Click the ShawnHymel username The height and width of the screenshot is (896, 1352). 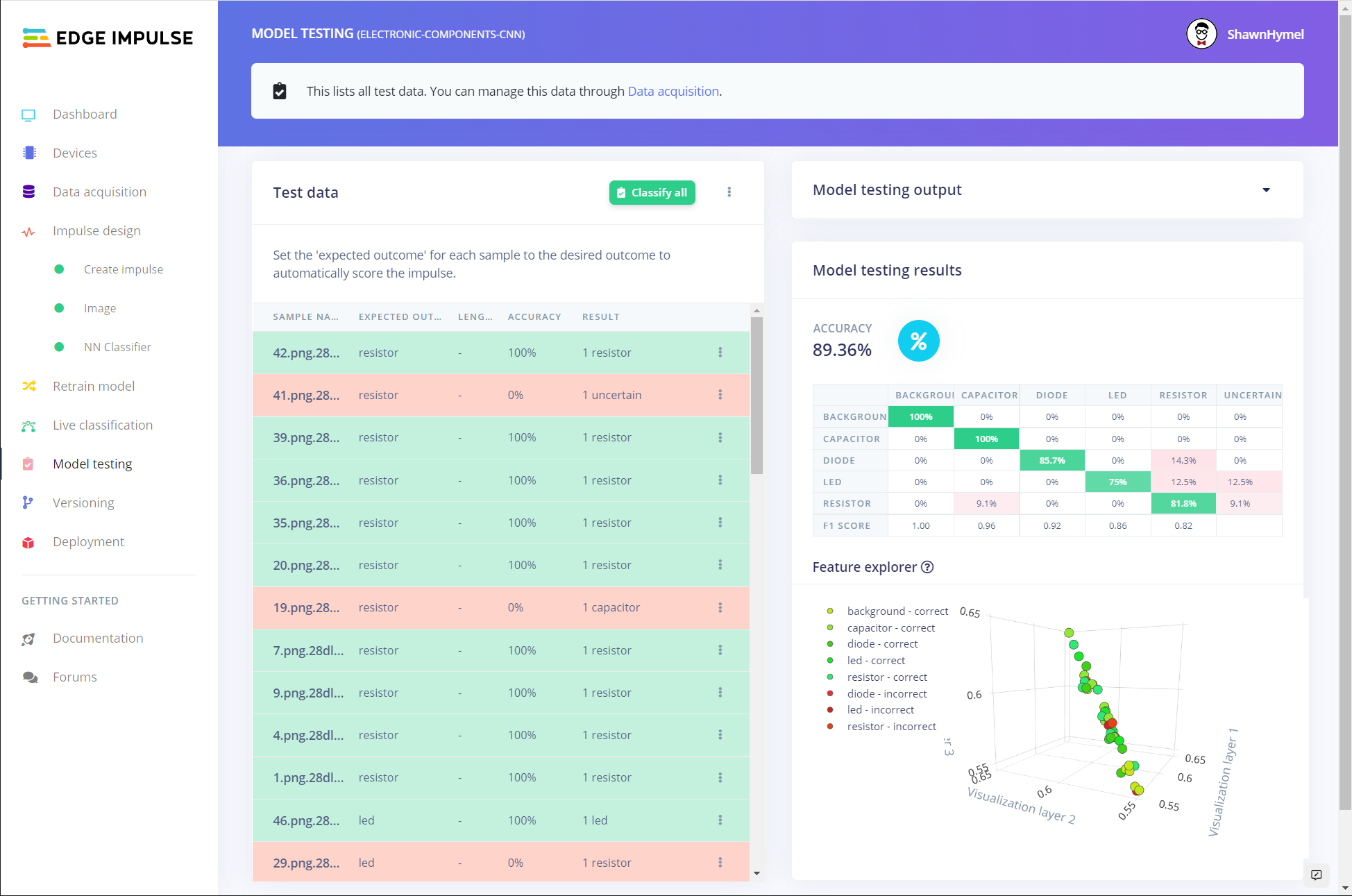[x=1265, y=34]
